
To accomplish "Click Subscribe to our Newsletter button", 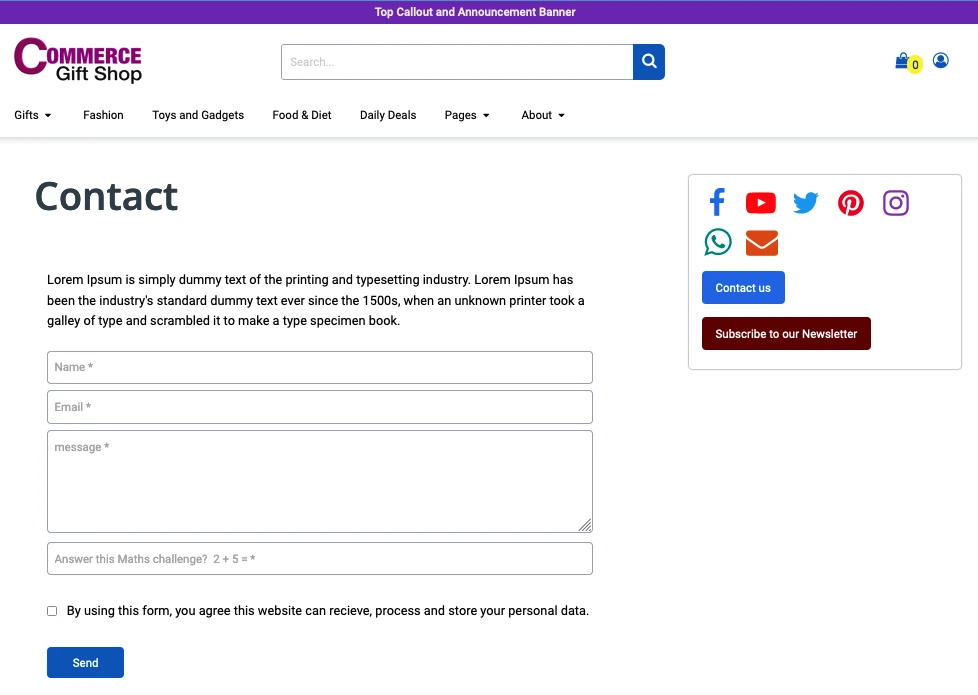I will tap(786, 334).
